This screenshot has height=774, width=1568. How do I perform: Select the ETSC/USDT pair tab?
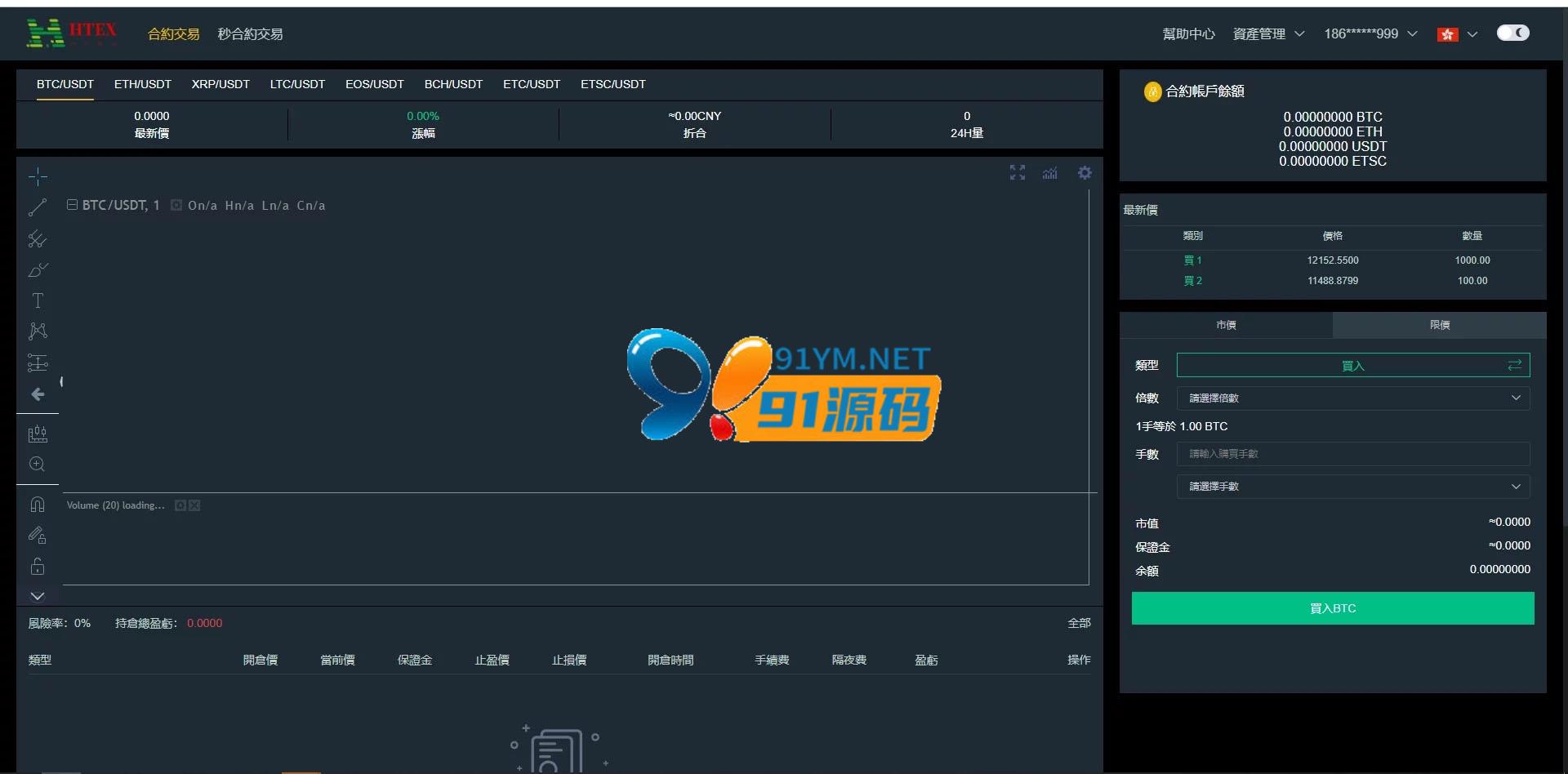pos(613,84)
